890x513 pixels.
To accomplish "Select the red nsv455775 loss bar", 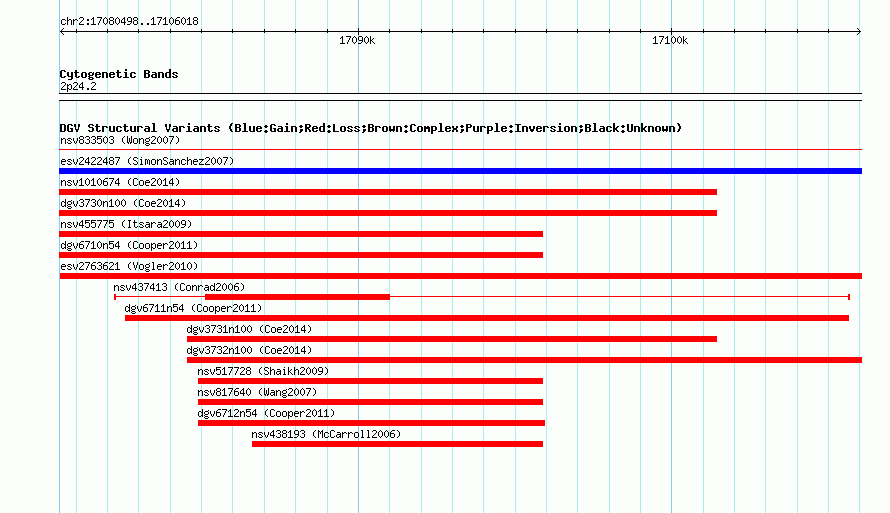I will (301, 234).
